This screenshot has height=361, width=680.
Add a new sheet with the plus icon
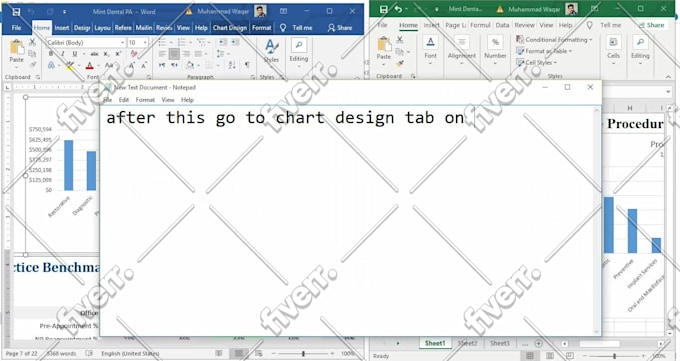[x=539, y=343]
